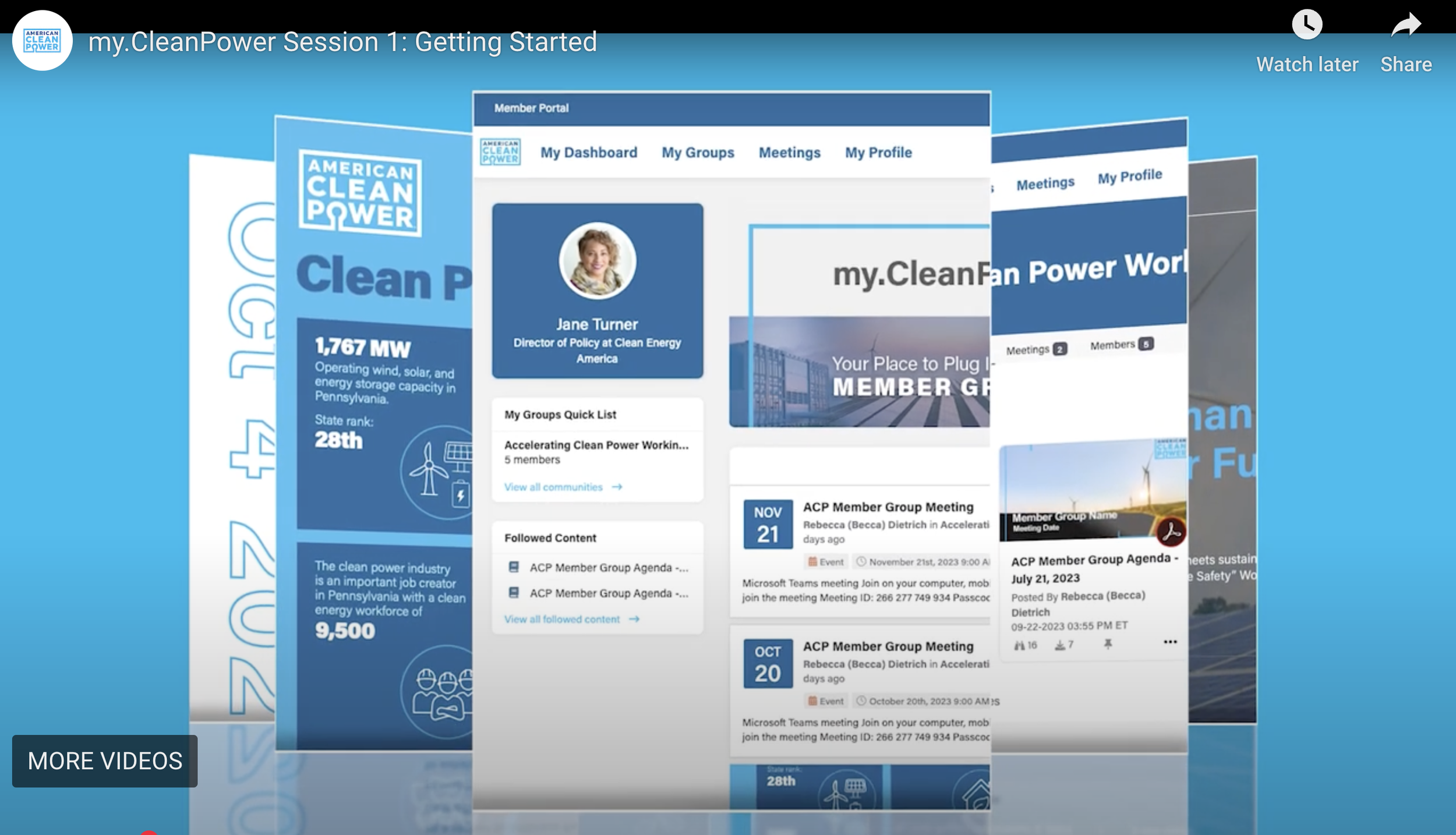The width and height of the screenshot is (1456, 835).
Task: Click the PDF badge on agenda thumbnail
Action: coord(1171,532)
